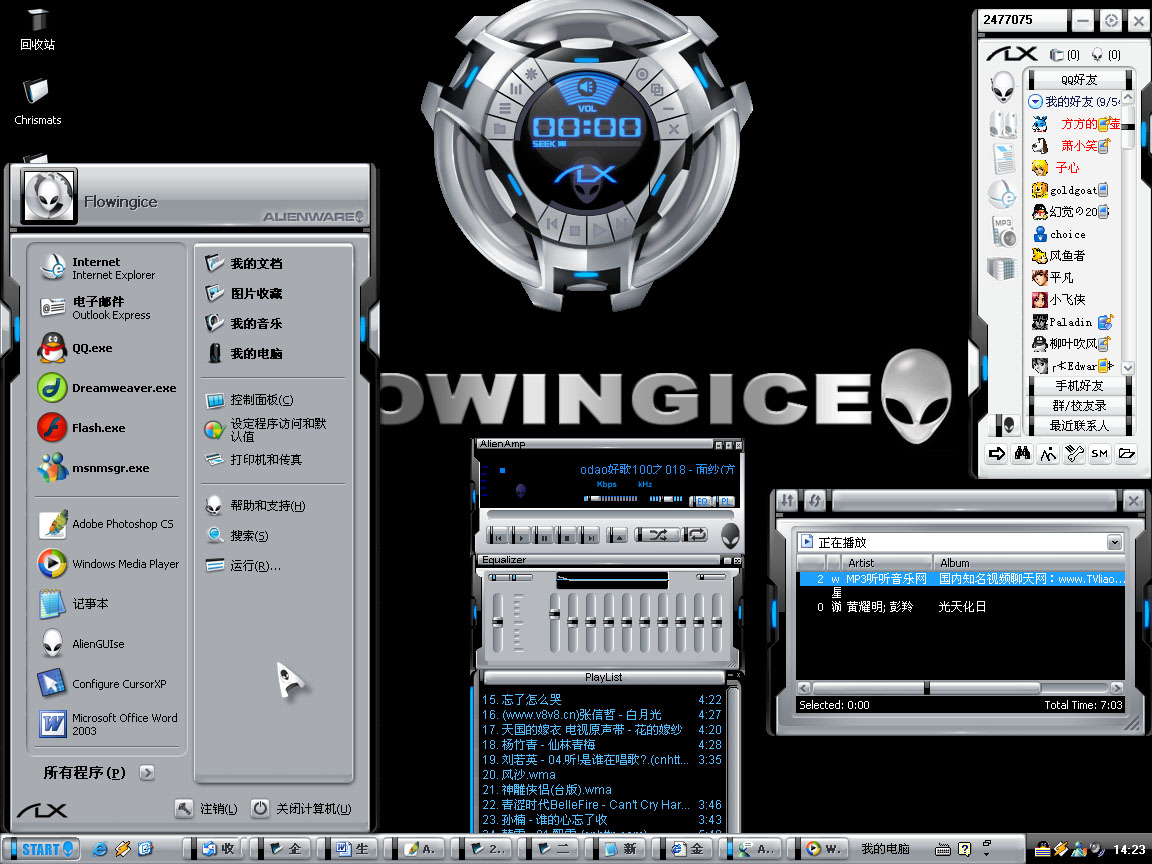Open the 回收站 desktop icon

click(37, 30)
